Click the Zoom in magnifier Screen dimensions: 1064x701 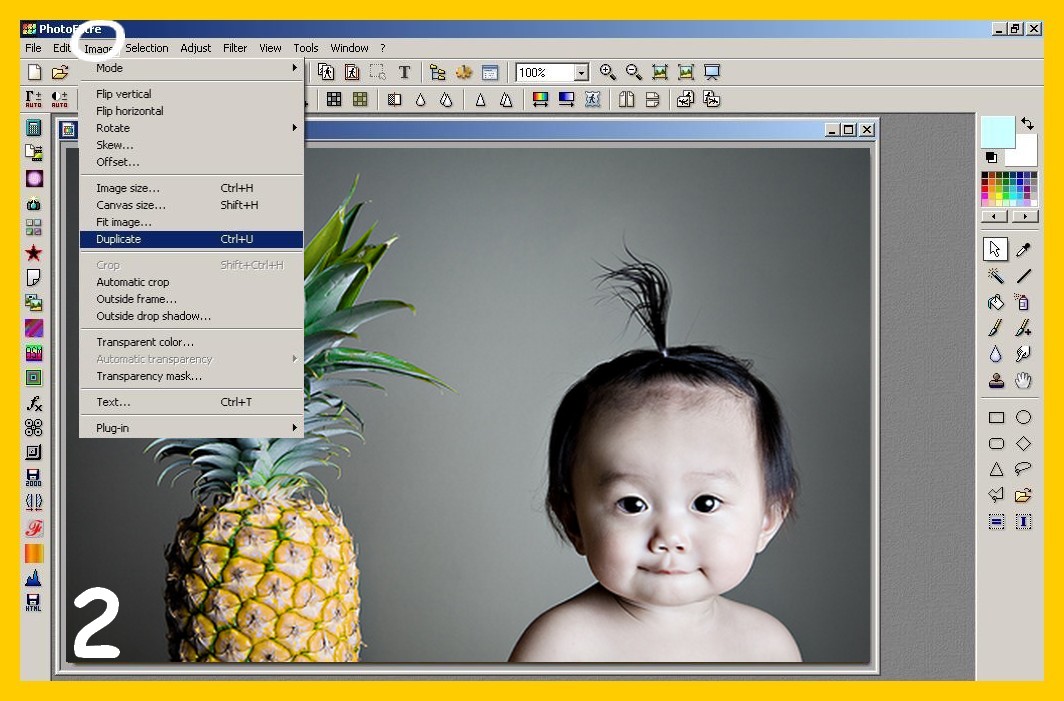tap(607, 72)
